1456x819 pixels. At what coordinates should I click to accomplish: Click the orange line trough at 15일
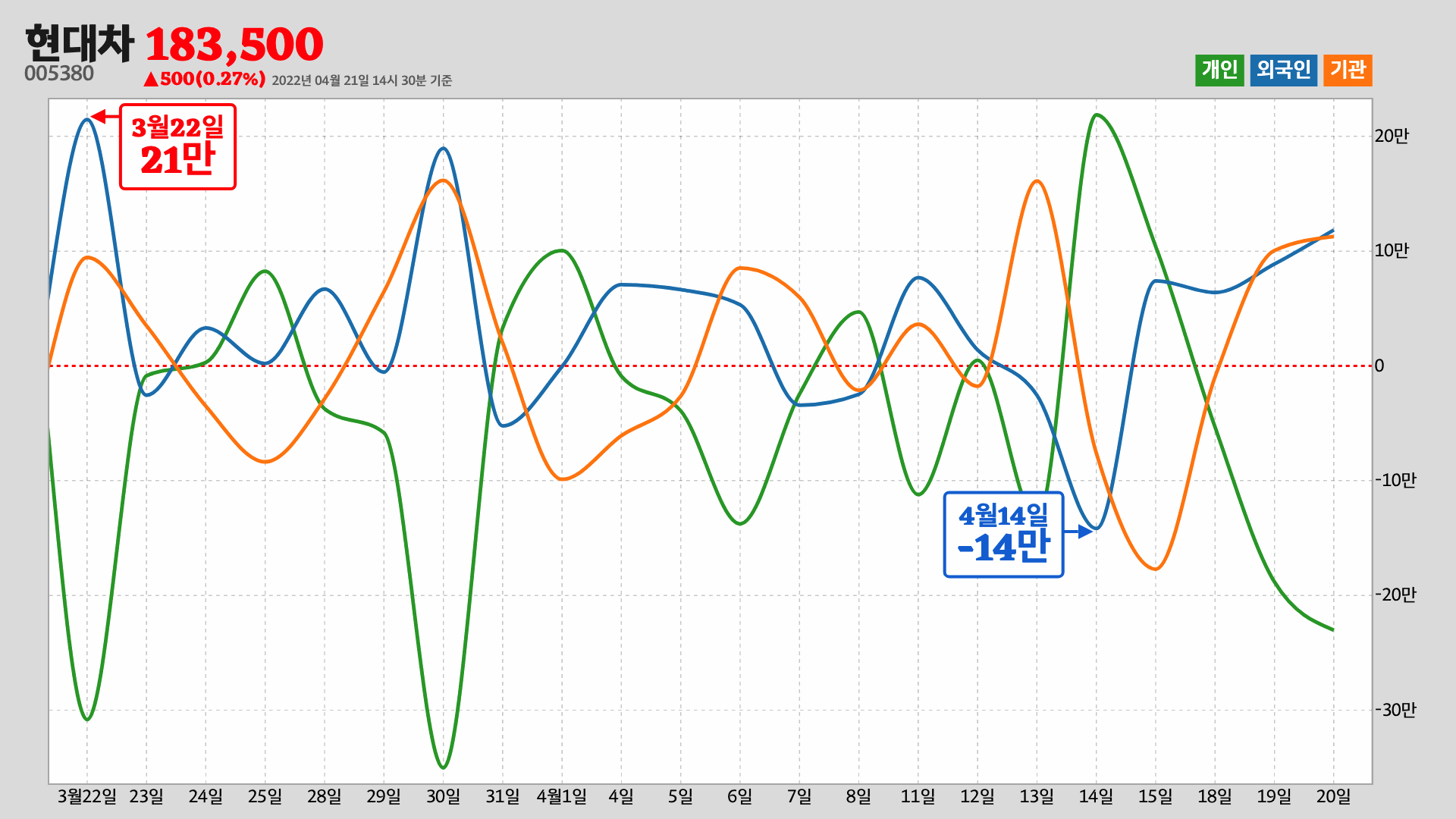1156,569
